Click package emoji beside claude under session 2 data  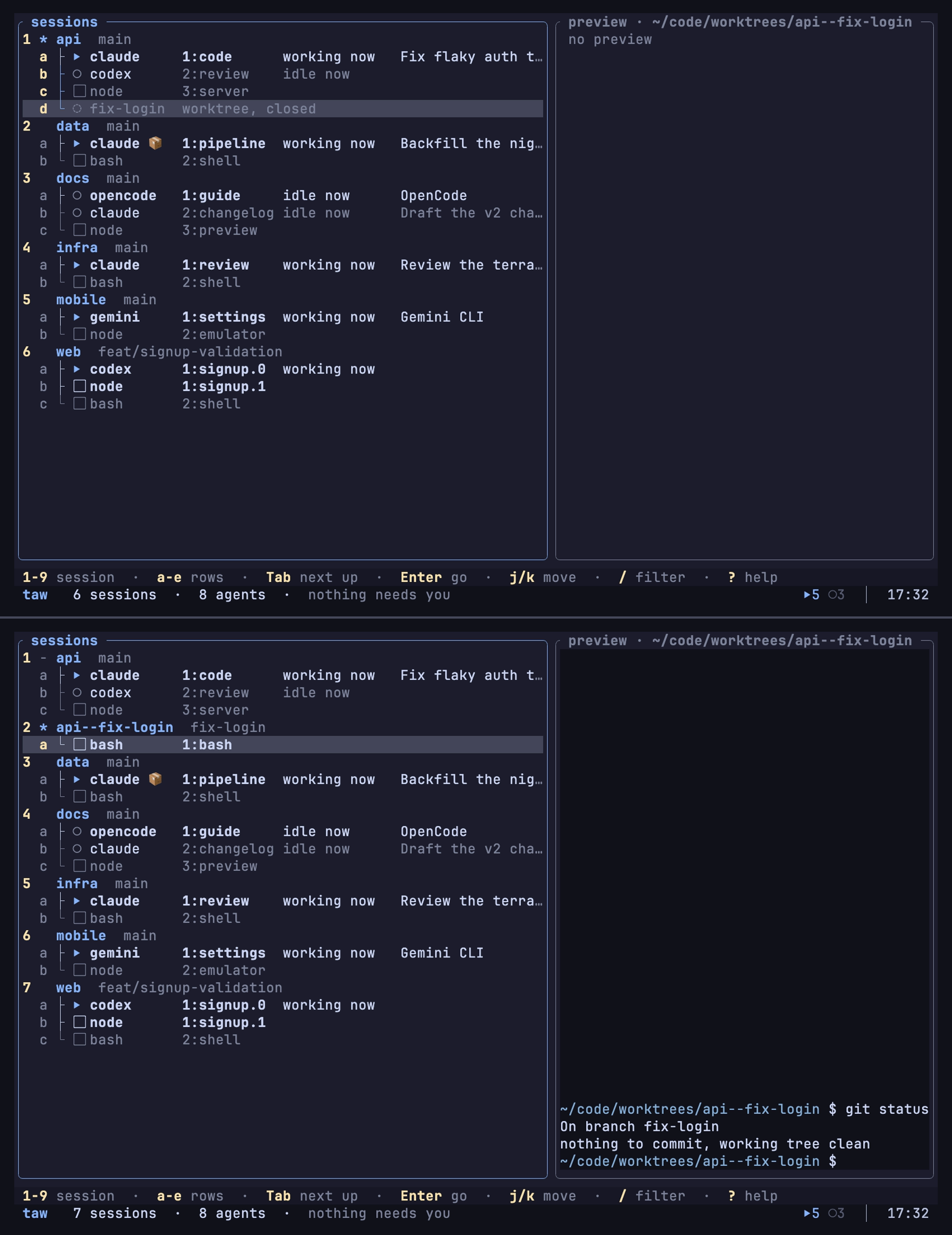tap(155, 144)
